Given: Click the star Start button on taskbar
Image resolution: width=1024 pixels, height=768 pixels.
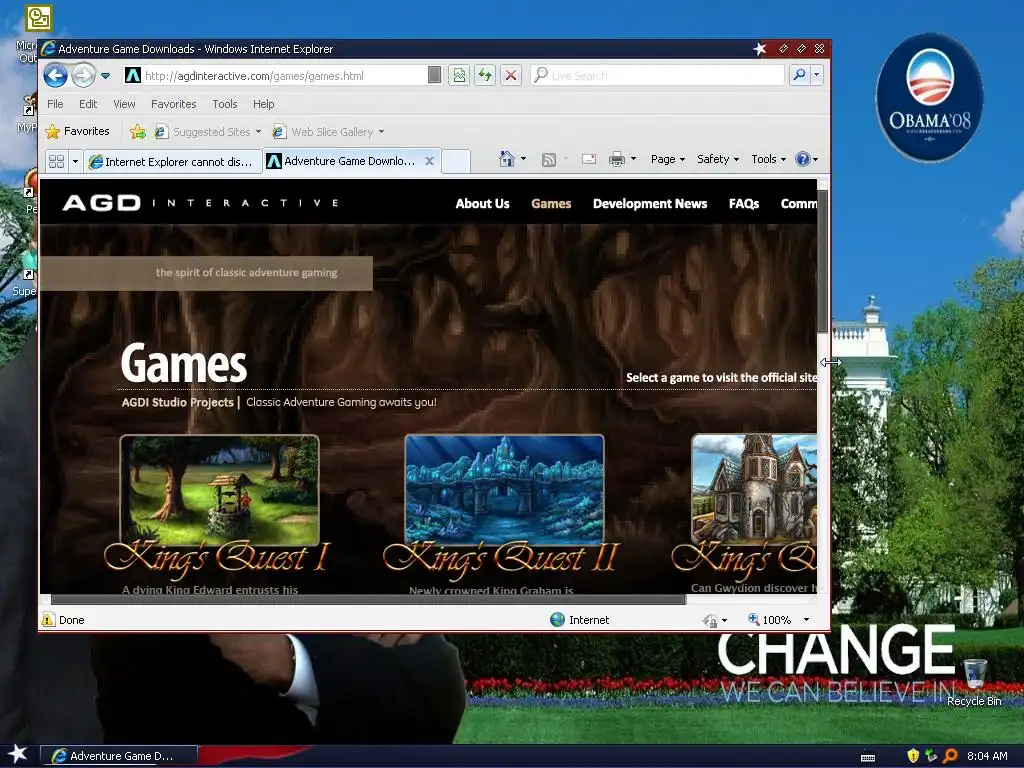Looking at the screenshot, I should coord(18,754).
